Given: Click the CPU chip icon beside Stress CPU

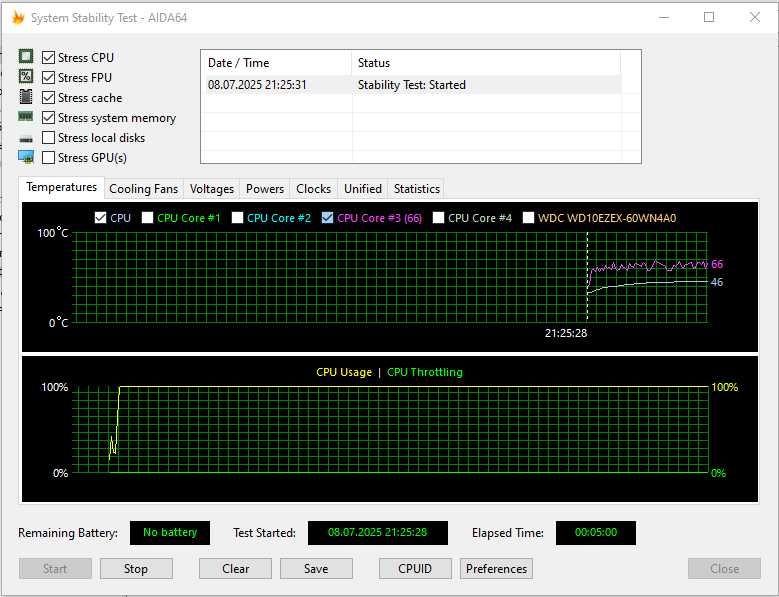Looking at the screenshot, I should click(x=26, y=57).
